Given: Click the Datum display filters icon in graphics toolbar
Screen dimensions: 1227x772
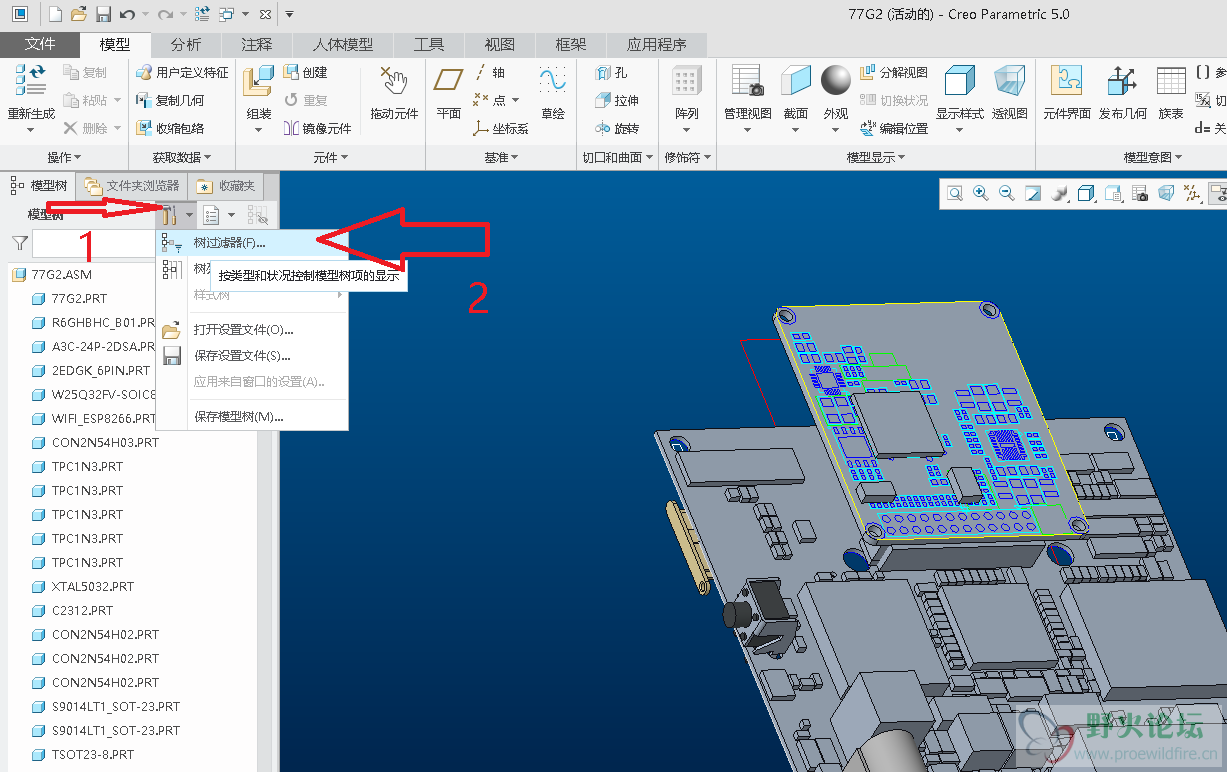Looking at the screenshot, I should click(x=1191, y=193).
